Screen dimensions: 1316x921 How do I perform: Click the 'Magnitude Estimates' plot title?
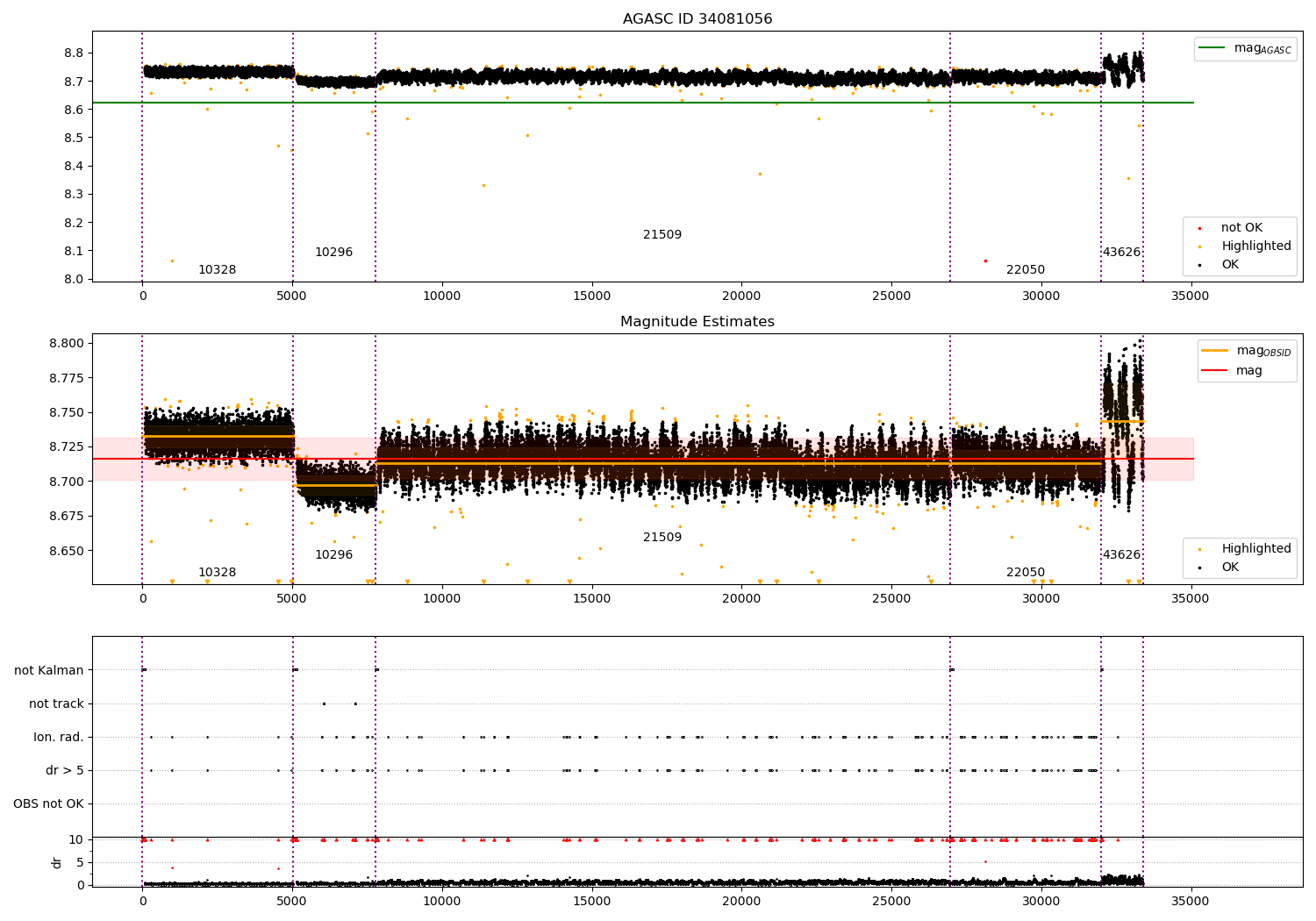coord(697,322)
